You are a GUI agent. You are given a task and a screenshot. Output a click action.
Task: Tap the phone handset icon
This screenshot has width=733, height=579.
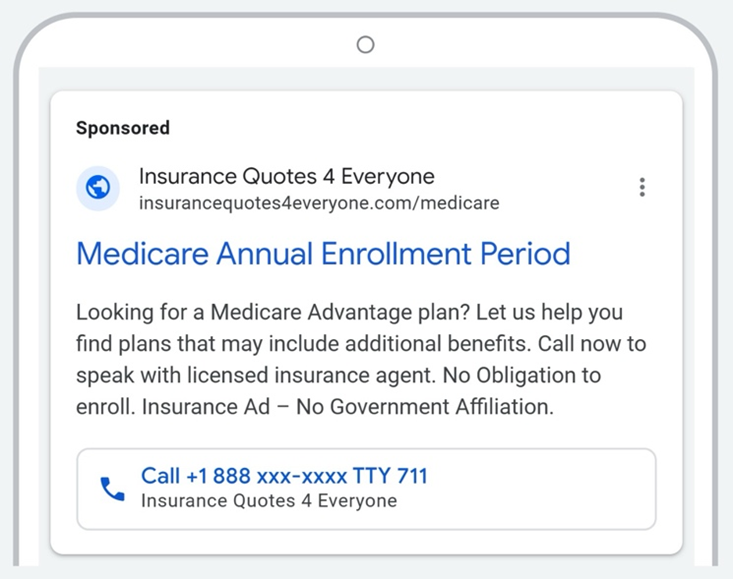111,489
